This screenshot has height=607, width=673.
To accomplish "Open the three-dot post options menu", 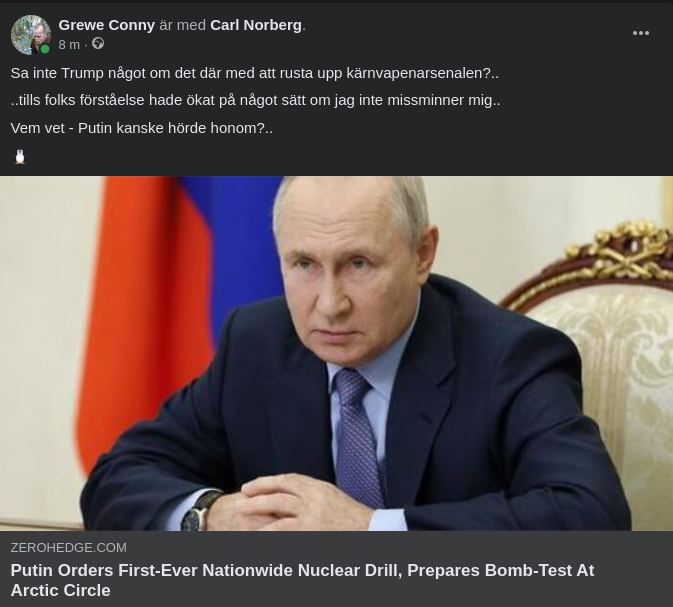I will [640, 33].
